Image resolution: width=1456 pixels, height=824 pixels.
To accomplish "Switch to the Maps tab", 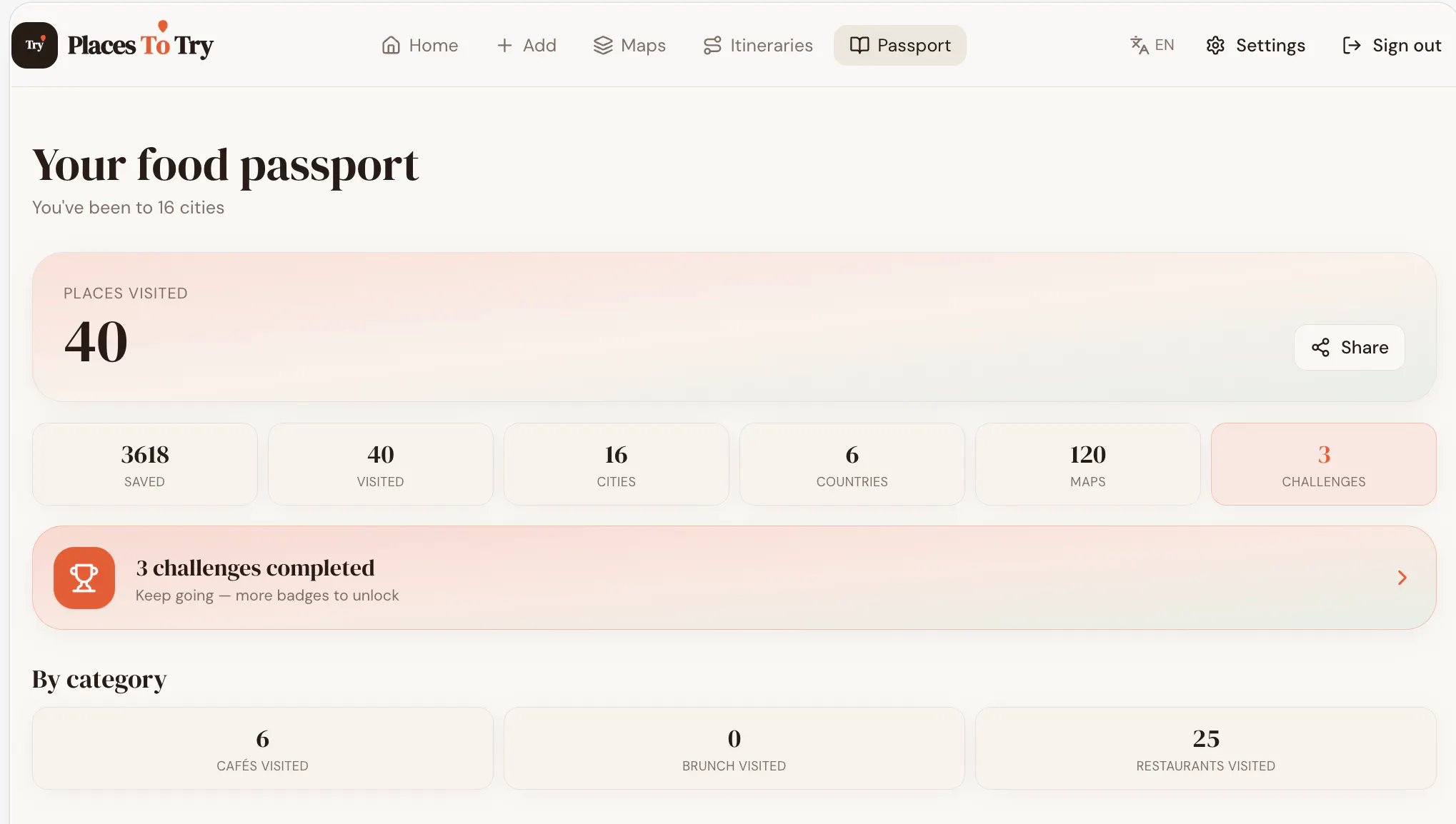I will pos(629,45).
